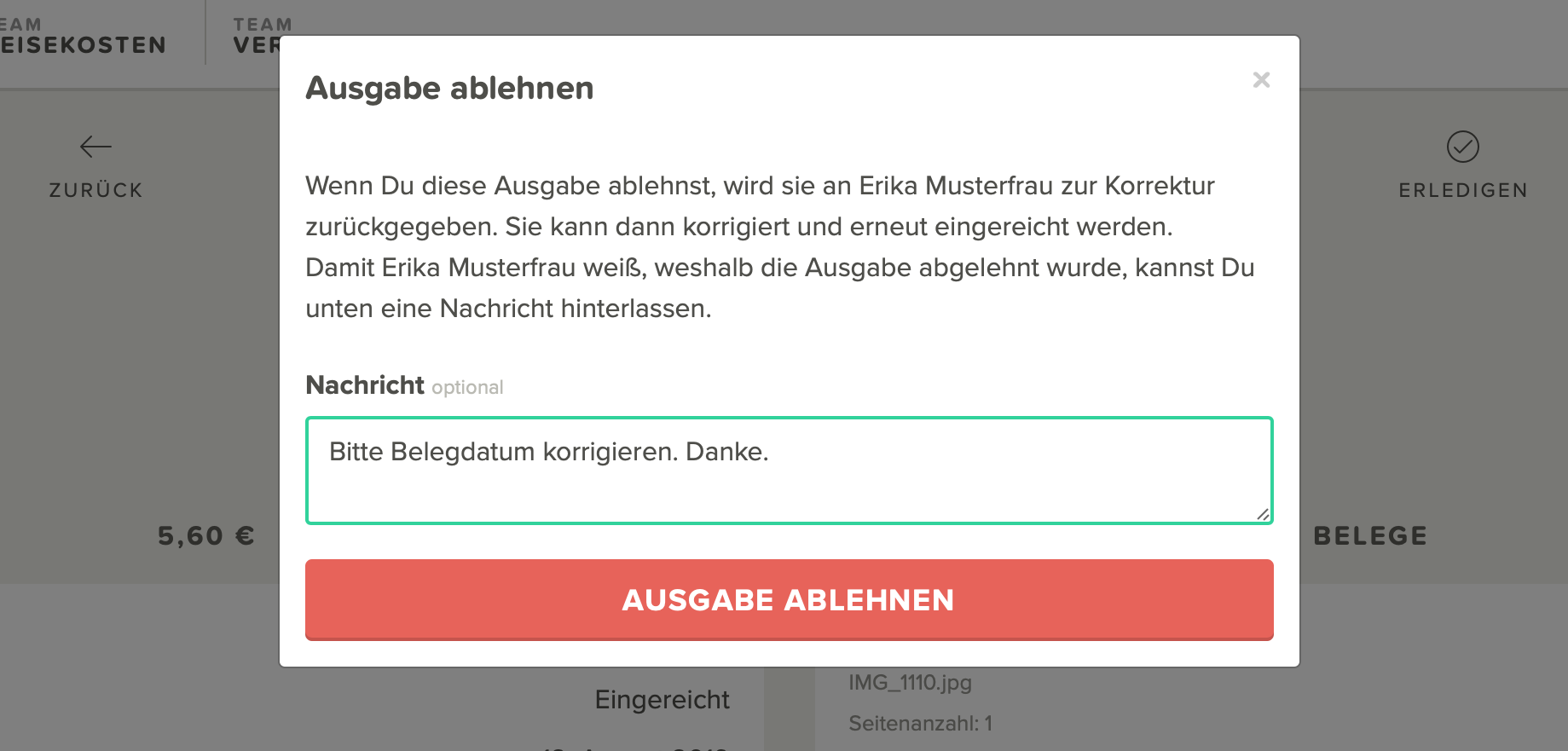Click the Eingereicht status text
The height and width of the screenshot is (751, 1568).
(x=662, y=700)
